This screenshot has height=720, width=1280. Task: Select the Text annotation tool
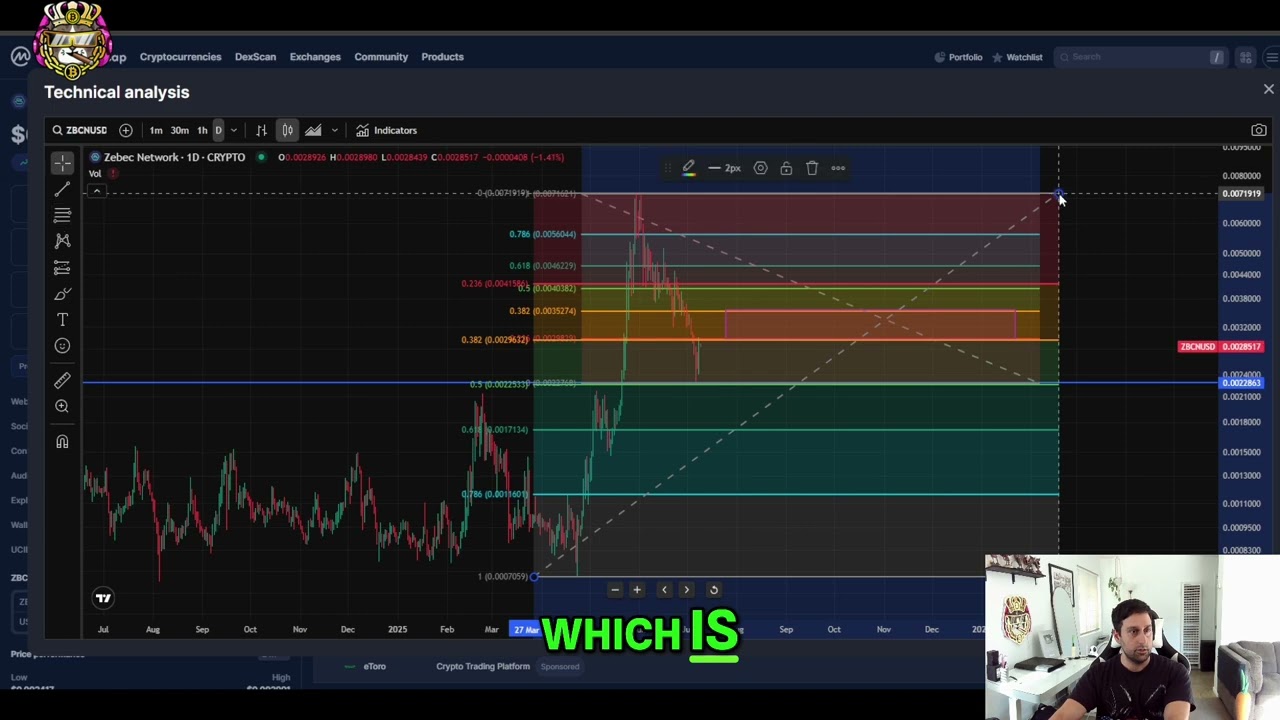click(62, 319)
